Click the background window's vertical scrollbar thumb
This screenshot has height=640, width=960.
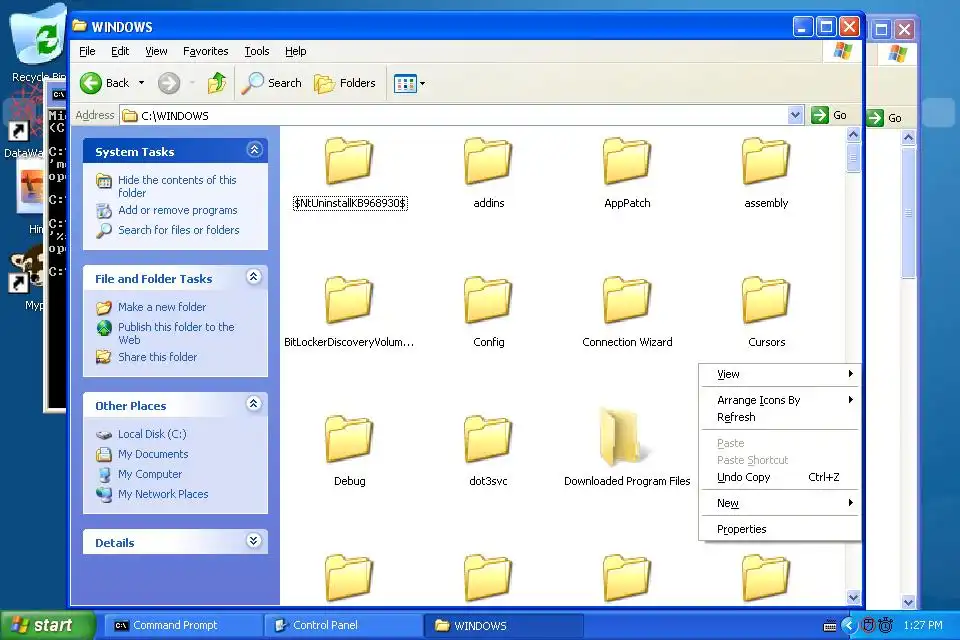[x=909, y=213]
